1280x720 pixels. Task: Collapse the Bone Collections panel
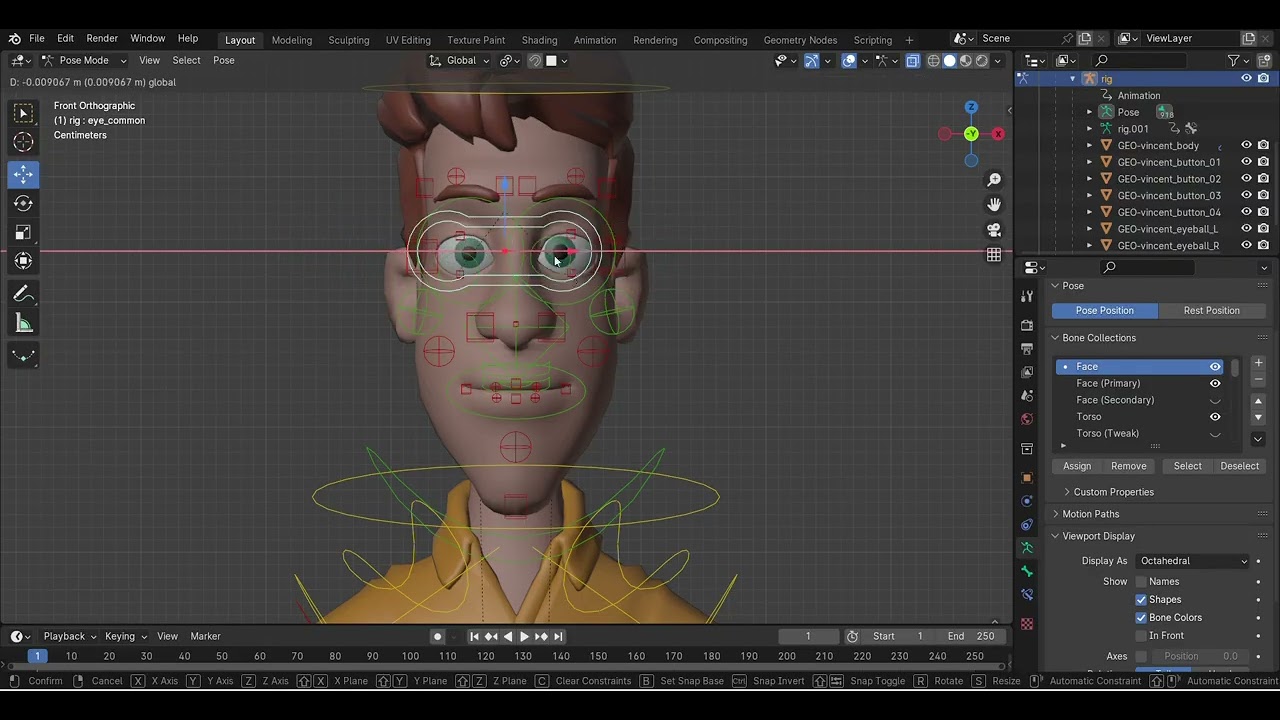click(x=1098, y=338)
